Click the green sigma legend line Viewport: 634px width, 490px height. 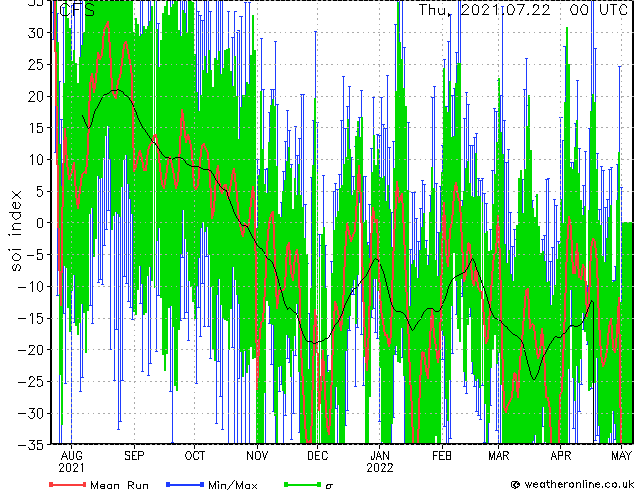pos(302,484)
